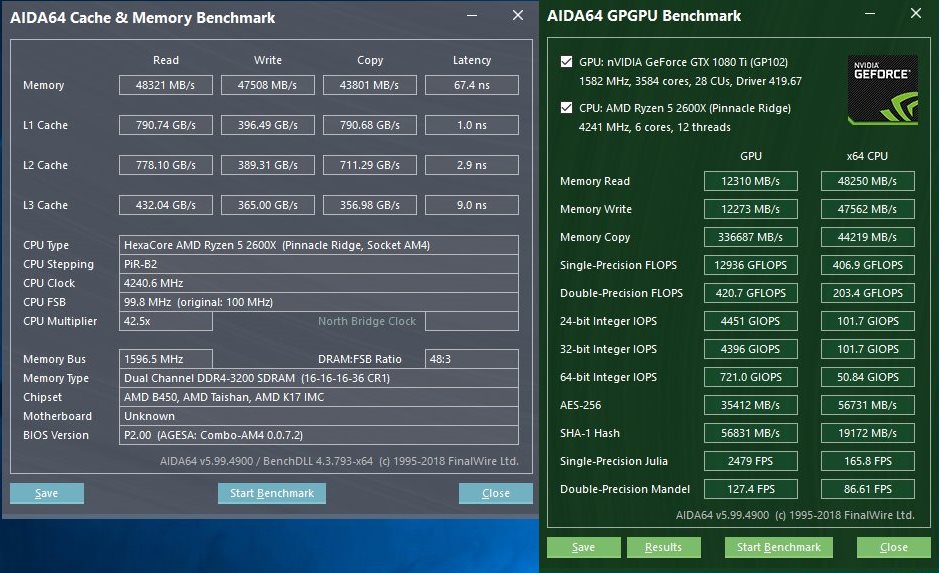
Task: Click the CPU Stepping field PiR-B2
Action: click(319, 264)
